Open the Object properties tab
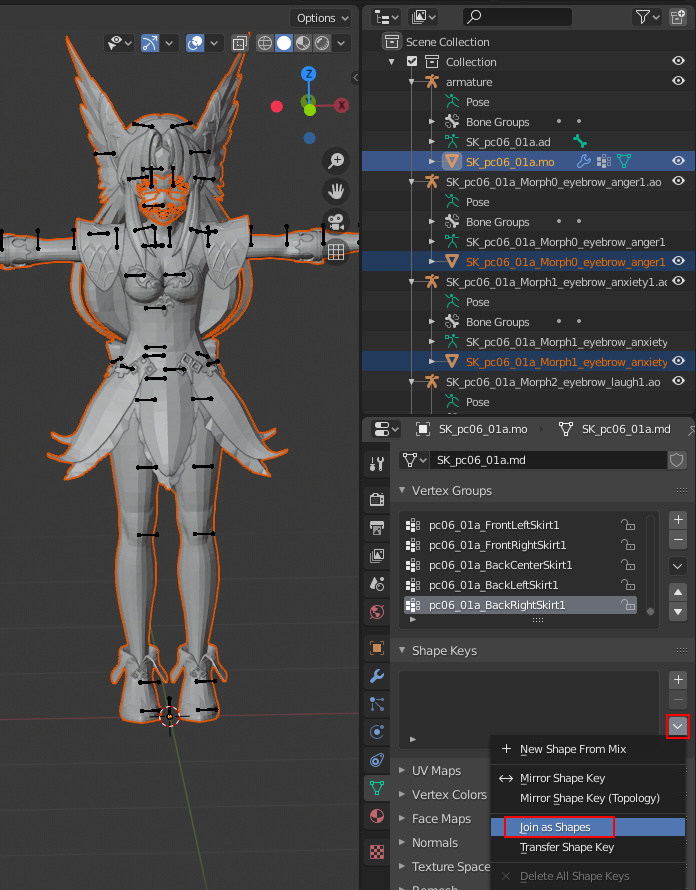 tap(377, 648)
